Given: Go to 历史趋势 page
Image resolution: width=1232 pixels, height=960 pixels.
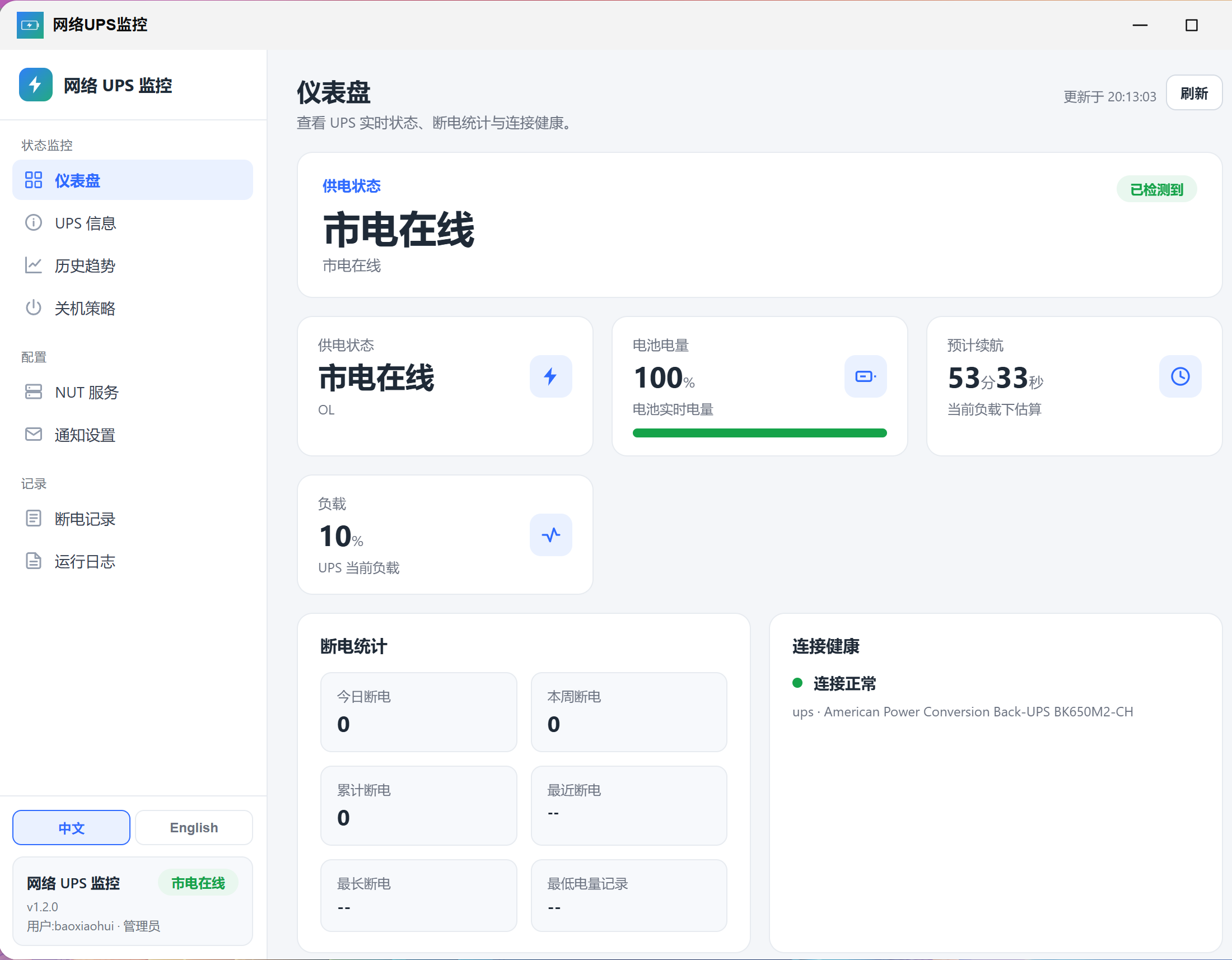Looking at the screenshot, I should point(133,265).
